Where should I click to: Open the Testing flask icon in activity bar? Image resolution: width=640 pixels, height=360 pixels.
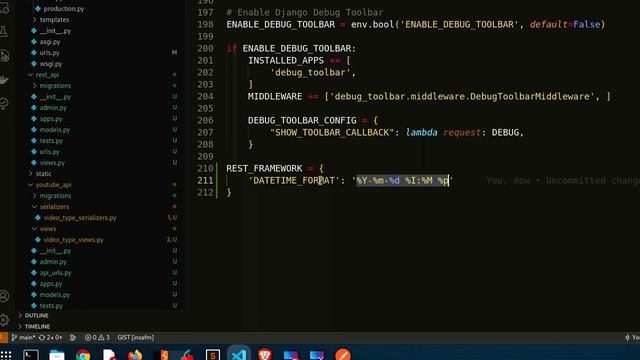click(x=4, y=31)
